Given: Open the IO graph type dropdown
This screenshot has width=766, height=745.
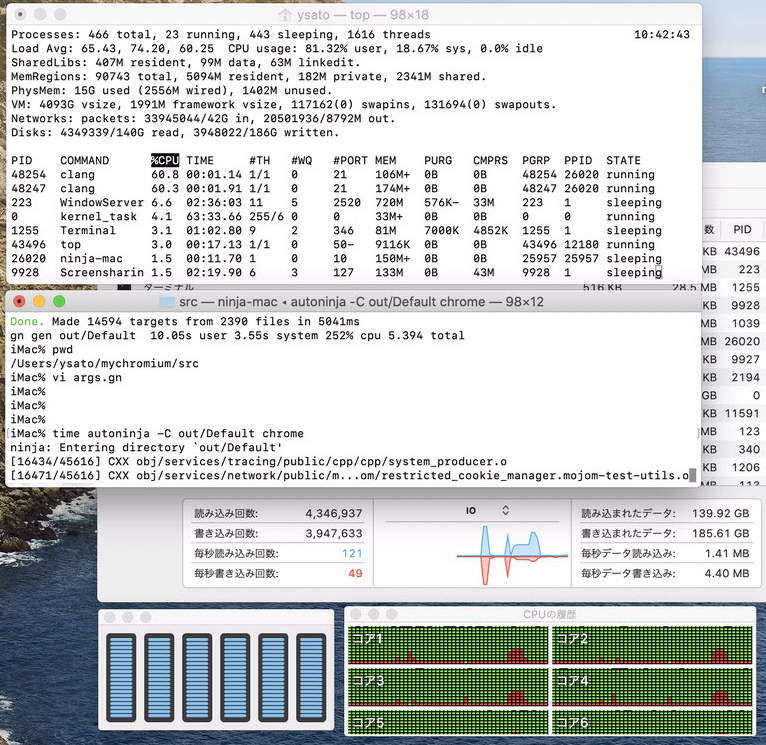Looking at the screenshot, I should point(505,510).
